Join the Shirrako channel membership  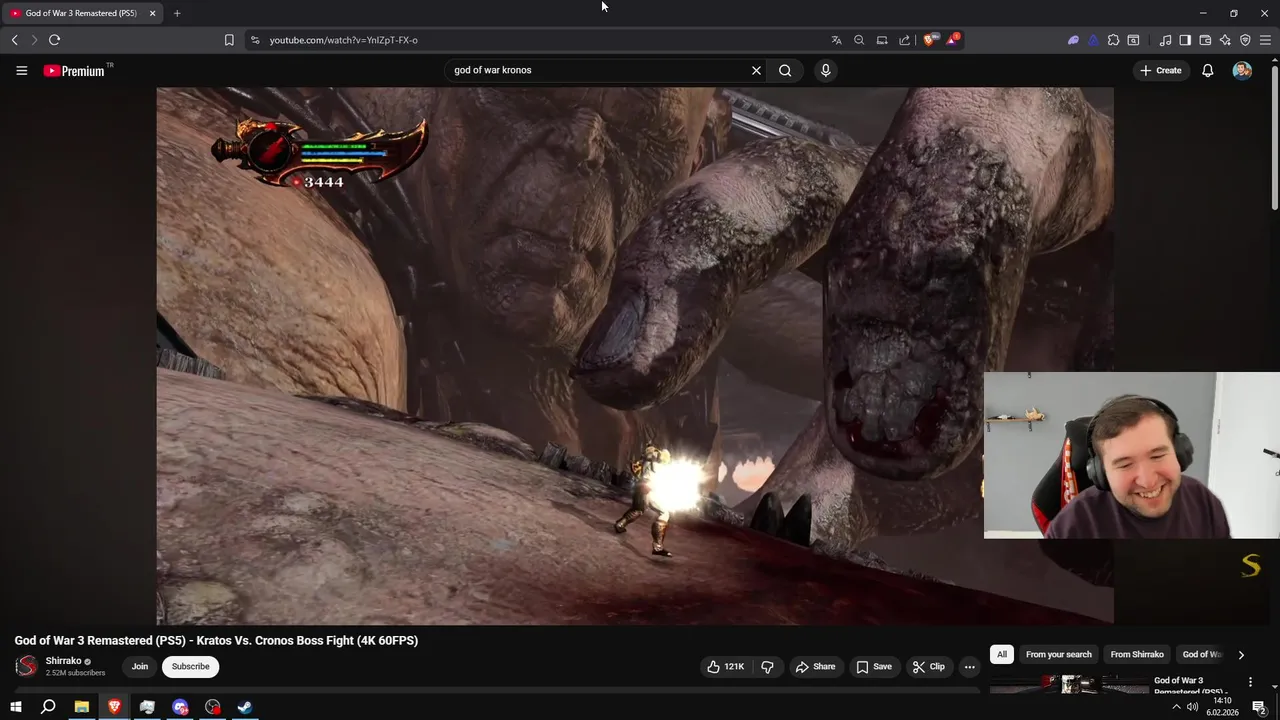(140, 666)
